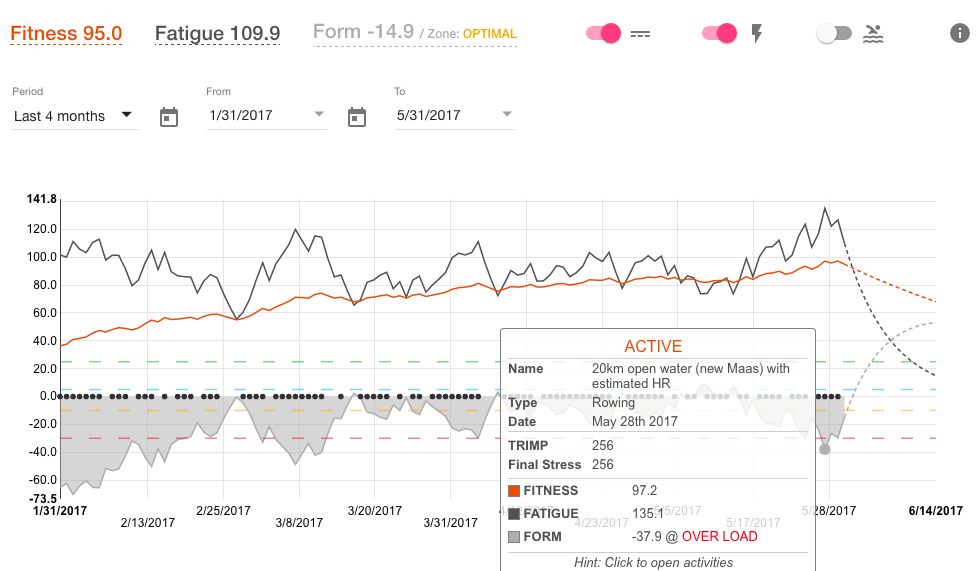This screenshot has height=571, width=978.
Task: Click the Fitness 95.0 label
Action: [66, 34]
